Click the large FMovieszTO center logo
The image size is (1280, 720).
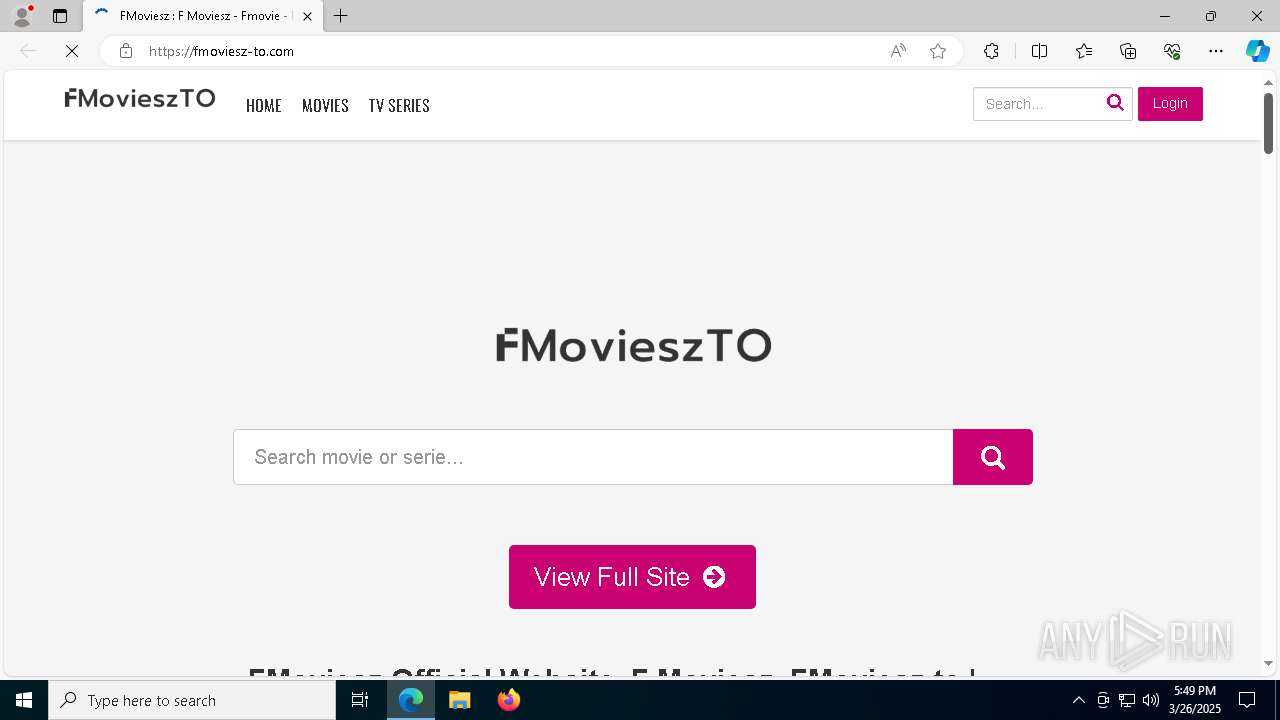coord(634,345)
